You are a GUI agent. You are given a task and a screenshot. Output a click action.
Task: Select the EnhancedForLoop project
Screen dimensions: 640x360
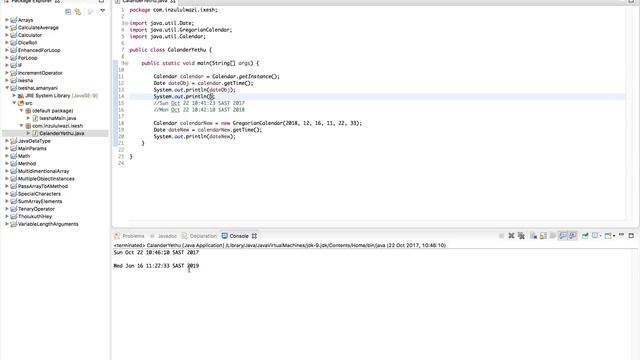39,50
